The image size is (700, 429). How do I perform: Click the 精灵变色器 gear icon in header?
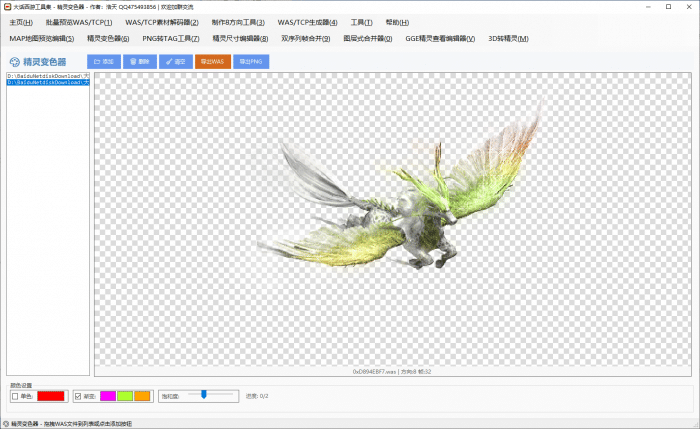point(13,62)
